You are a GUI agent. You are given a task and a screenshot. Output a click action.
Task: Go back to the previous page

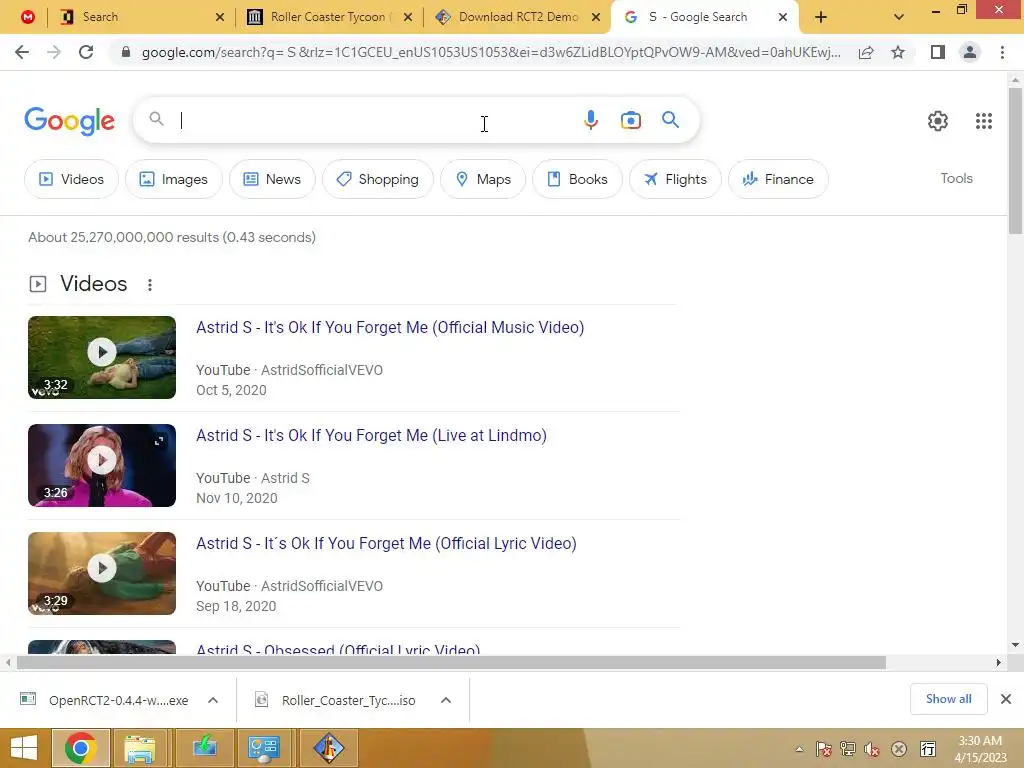tap(22, 52)
